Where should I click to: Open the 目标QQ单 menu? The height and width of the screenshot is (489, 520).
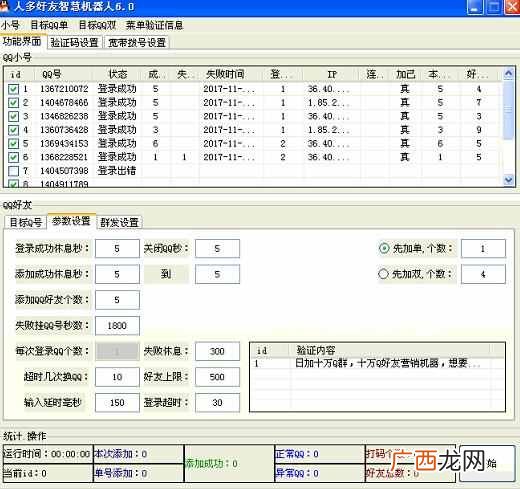click(49, 25)
